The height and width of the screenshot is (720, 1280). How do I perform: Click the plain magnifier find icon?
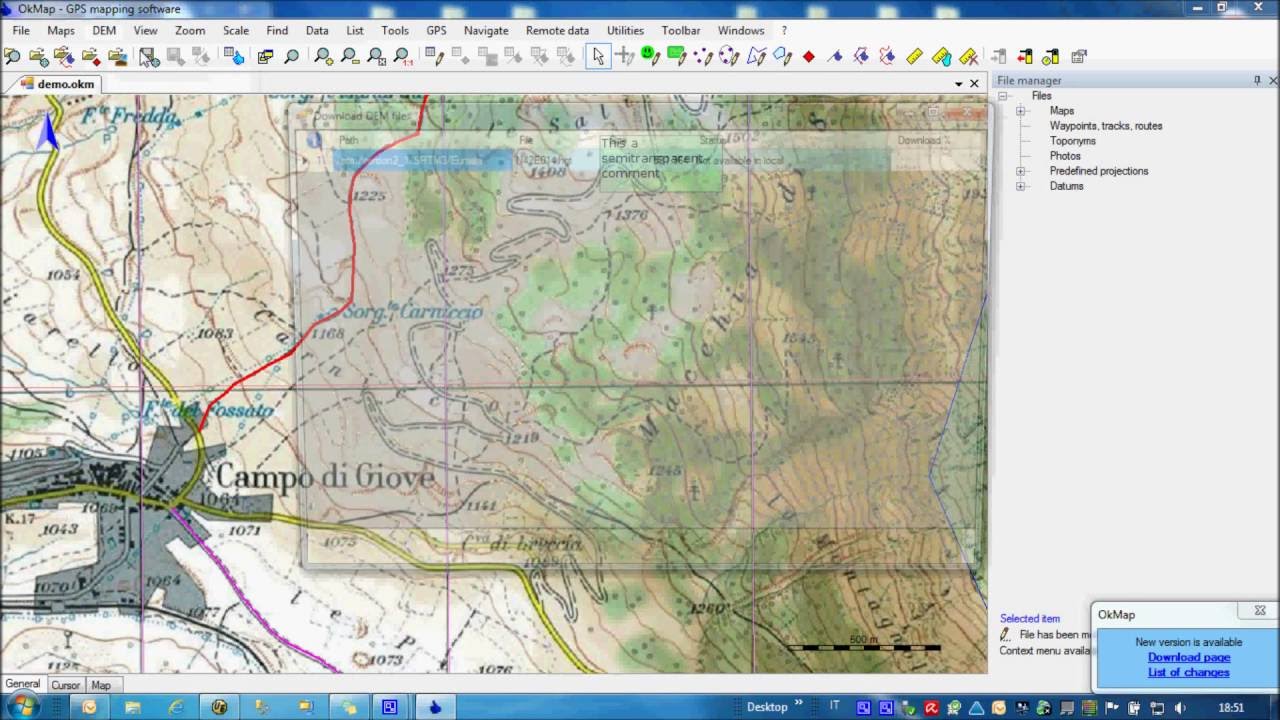coord(291,56)
